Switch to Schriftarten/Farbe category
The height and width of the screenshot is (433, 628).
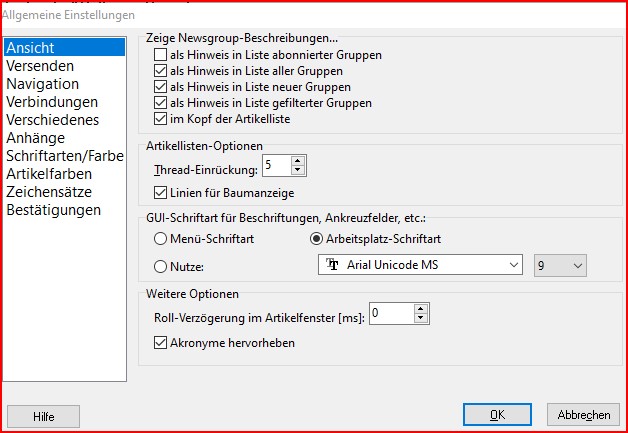click(x=64, y=156)
